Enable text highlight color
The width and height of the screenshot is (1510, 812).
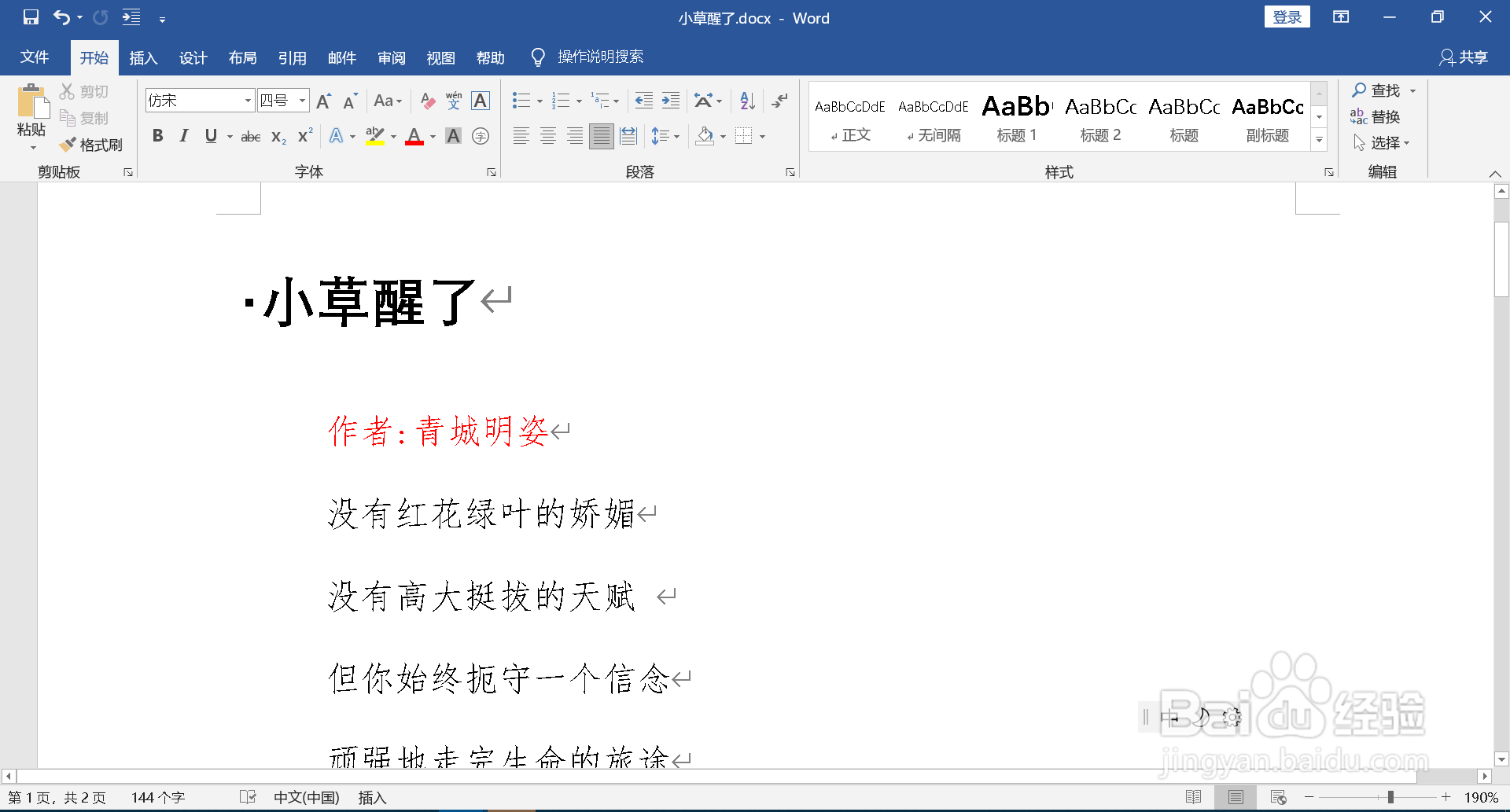375,135
